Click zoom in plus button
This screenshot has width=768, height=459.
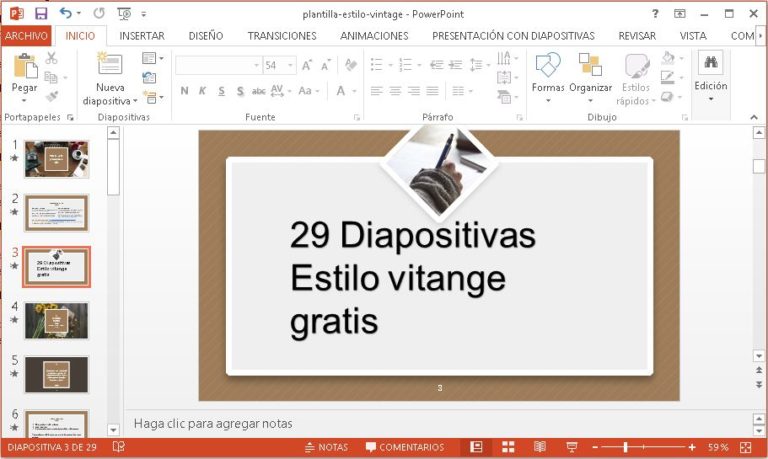pos(692,447)
